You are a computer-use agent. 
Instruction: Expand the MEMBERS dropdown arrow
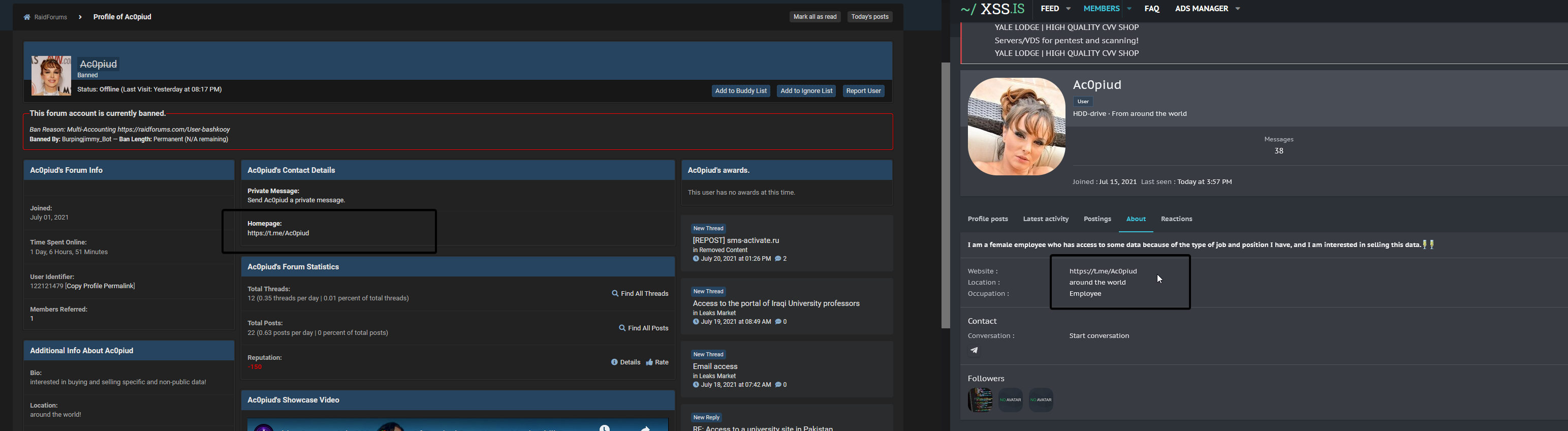[x=1129, y=9]
